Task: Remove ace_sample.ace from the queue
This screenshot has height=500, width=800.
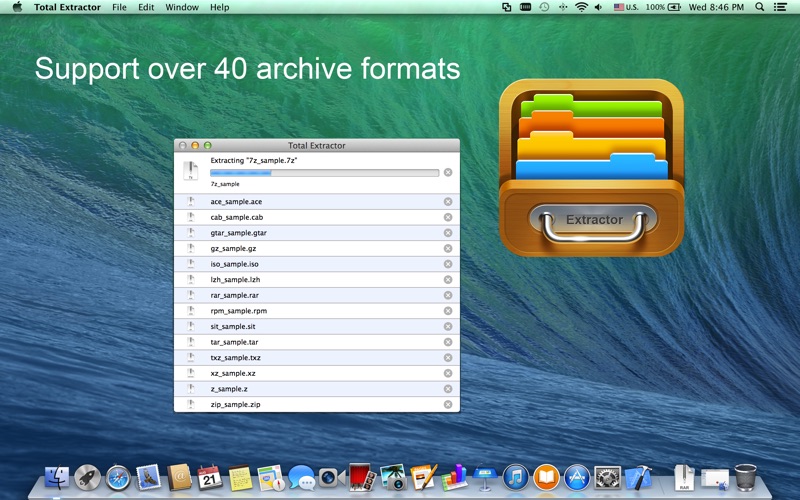Action: 448,202
